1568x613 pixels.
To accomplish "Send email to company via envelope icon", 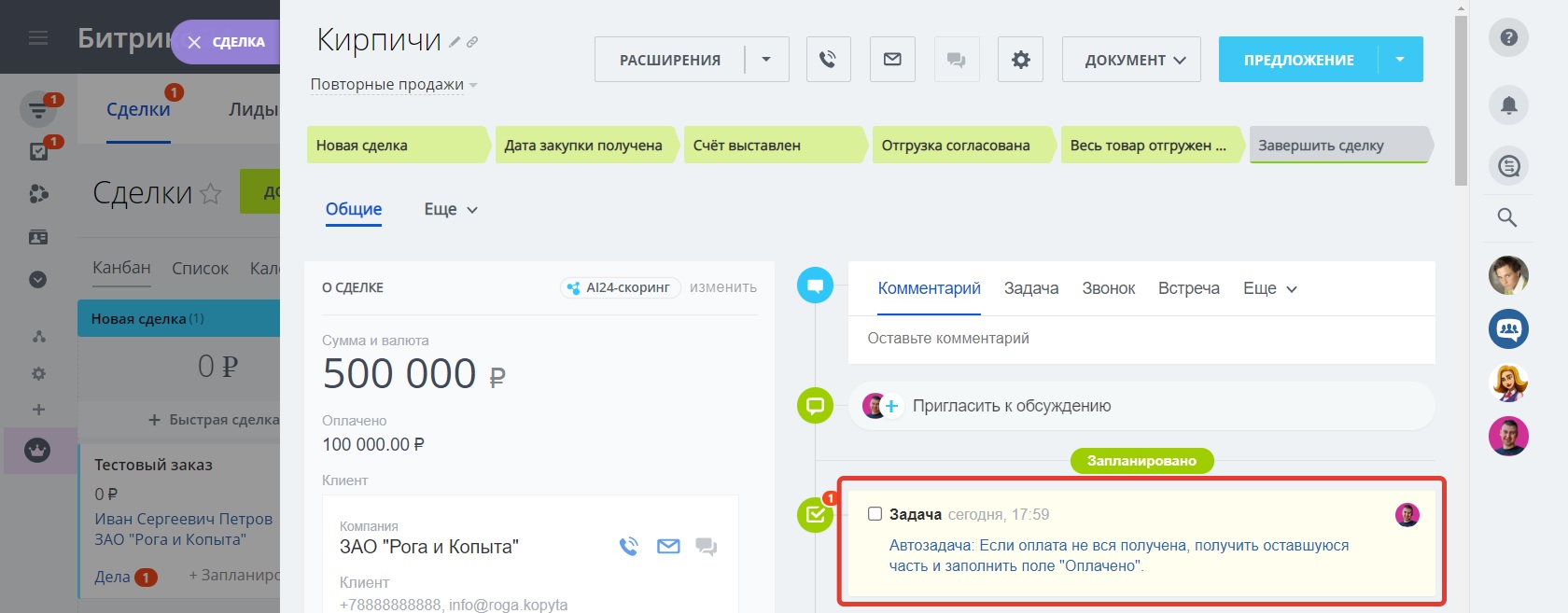I will click(x=668, y=547).
